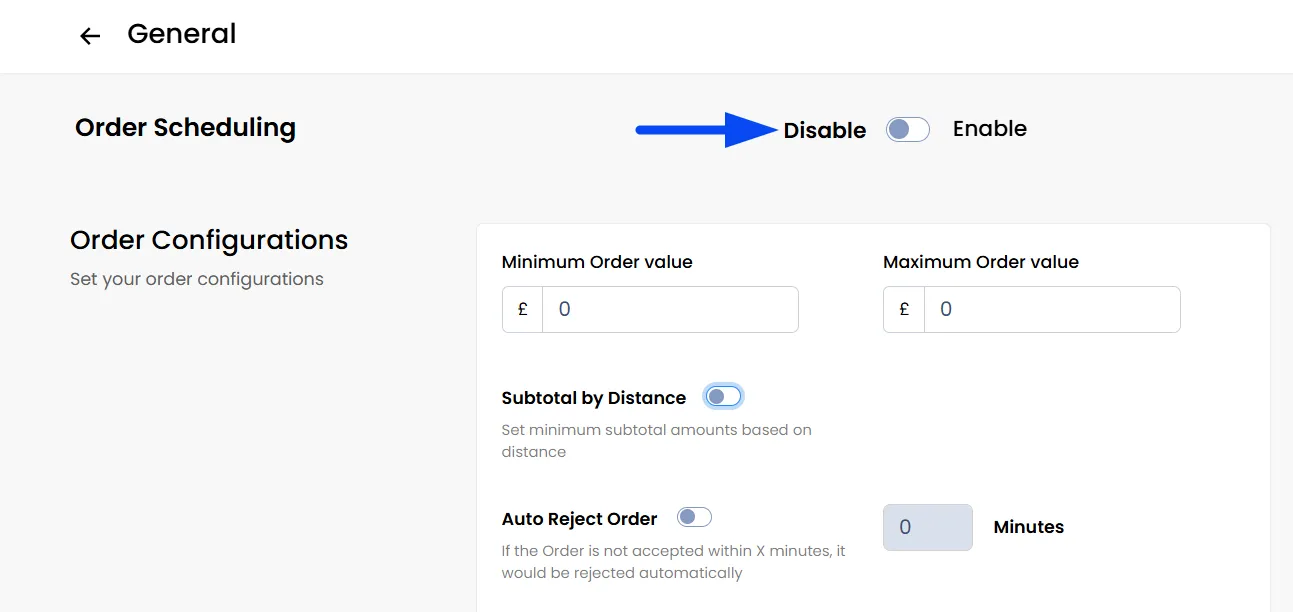Toggle the Order Scheduling switch
The image size is (1293, 612).
tap(908, 129)
